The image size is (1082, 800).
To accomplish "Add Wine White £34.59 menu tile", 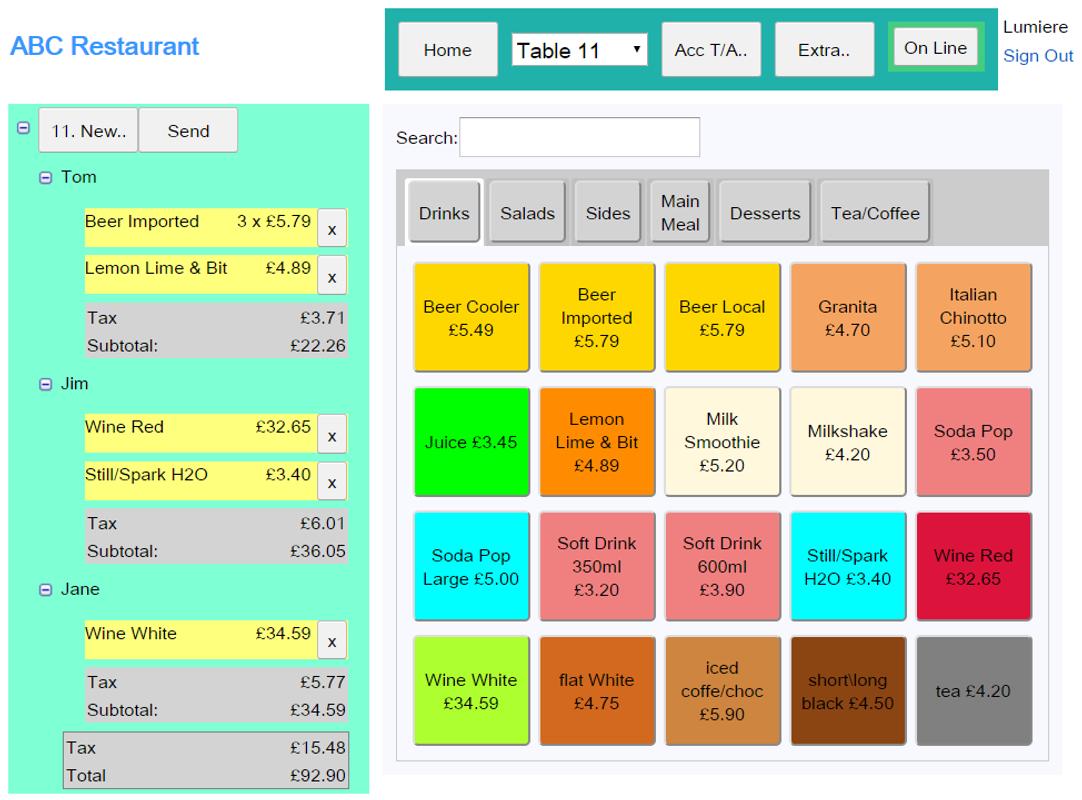I will [471, 691].
